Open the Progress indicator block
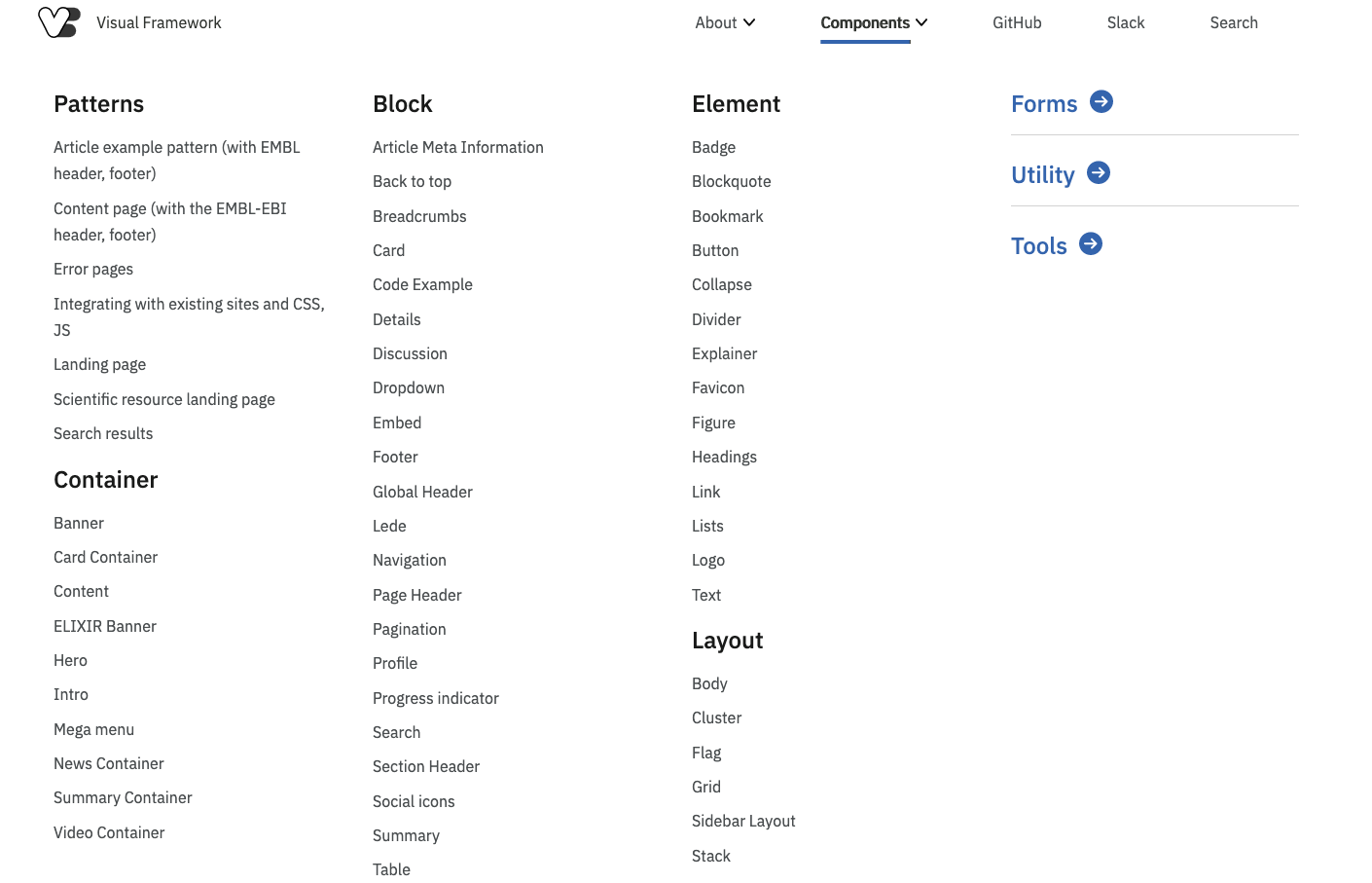Viewport: 1372px width, 883px height. tap(435, 698)
